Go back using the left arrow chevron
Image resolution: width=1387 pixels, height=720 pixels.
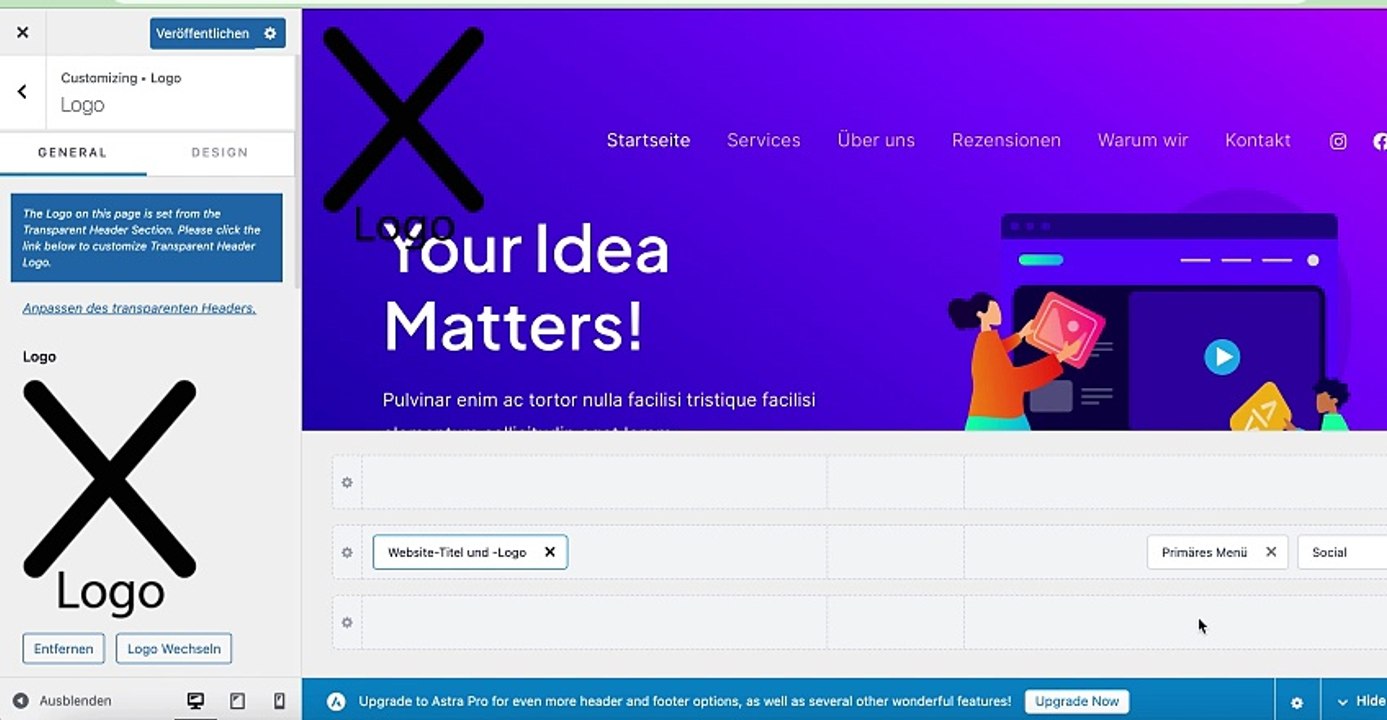[x=22, y=92]
